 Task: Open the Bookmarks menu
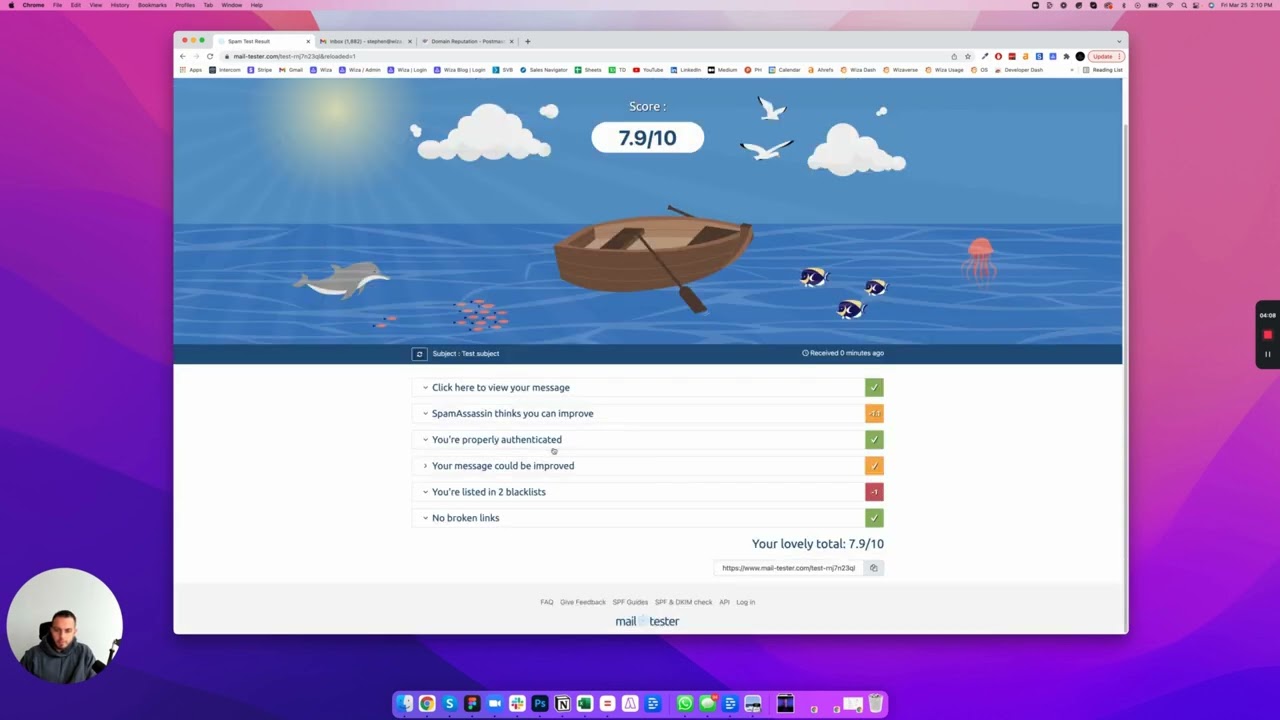[x=152, y=5]
